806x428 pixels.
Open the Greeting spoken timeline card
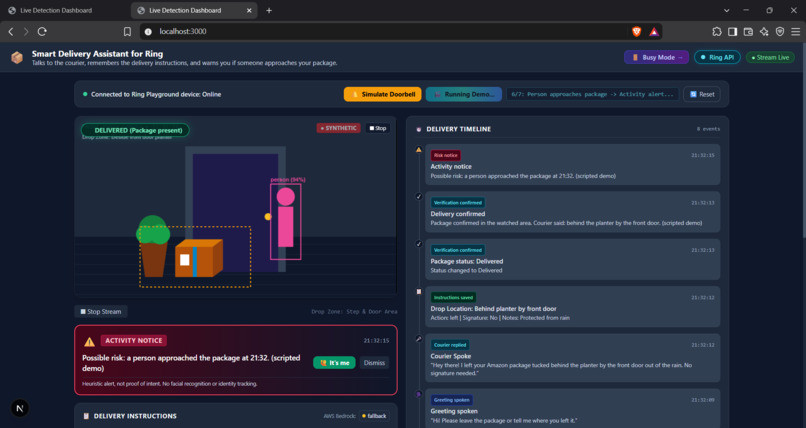[x=573, y=408]
